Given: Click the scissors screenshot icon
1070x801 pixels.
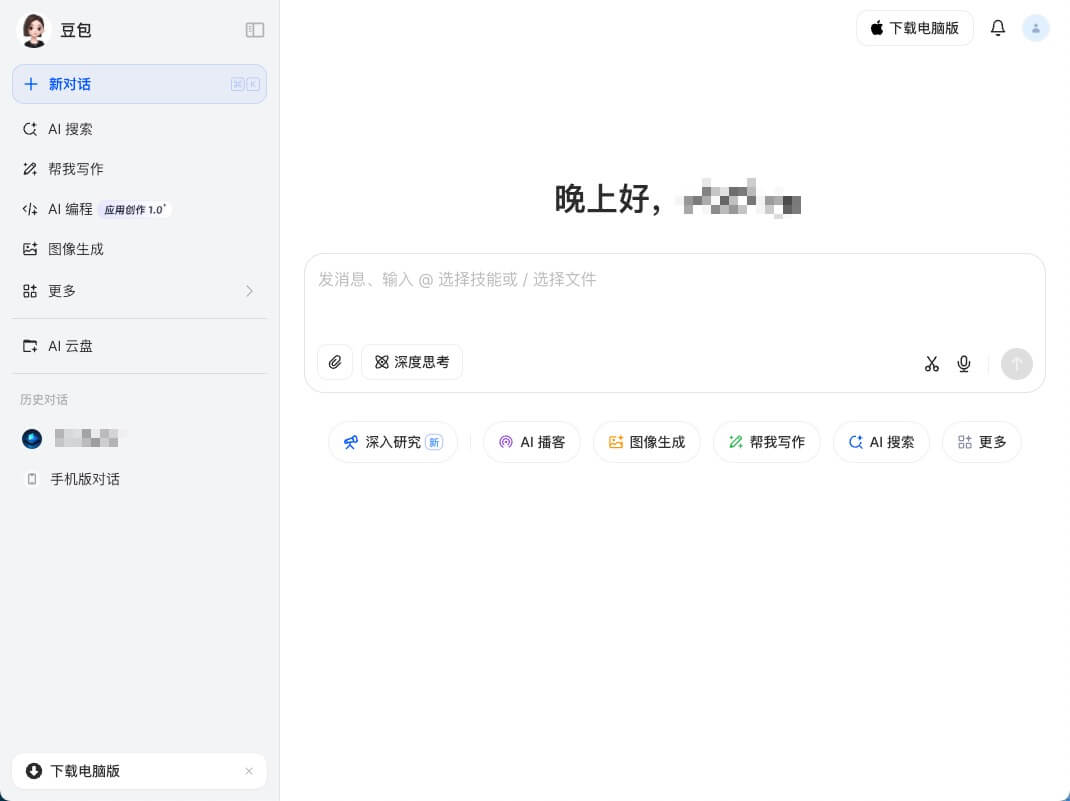Looking at the screenshot, I should (x=931, y=364).
